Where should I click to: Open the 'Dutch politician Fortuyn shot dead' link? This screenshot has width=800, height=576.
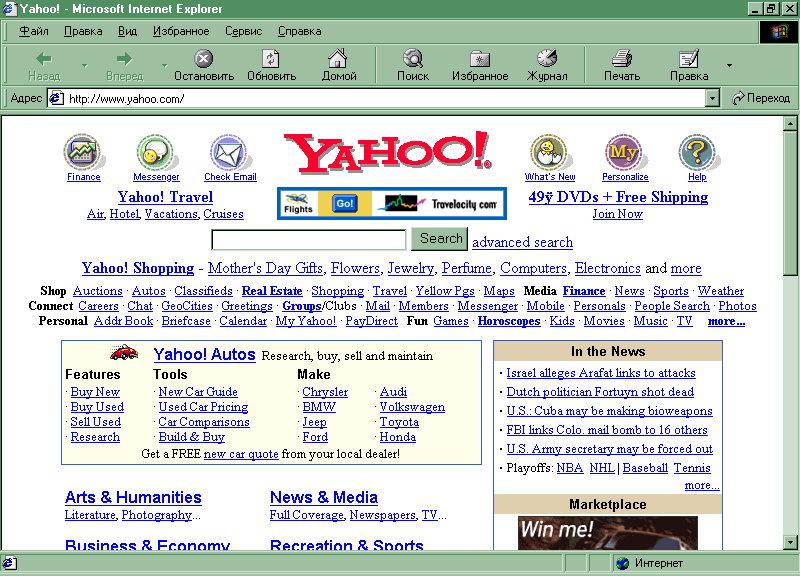point(599,392)
